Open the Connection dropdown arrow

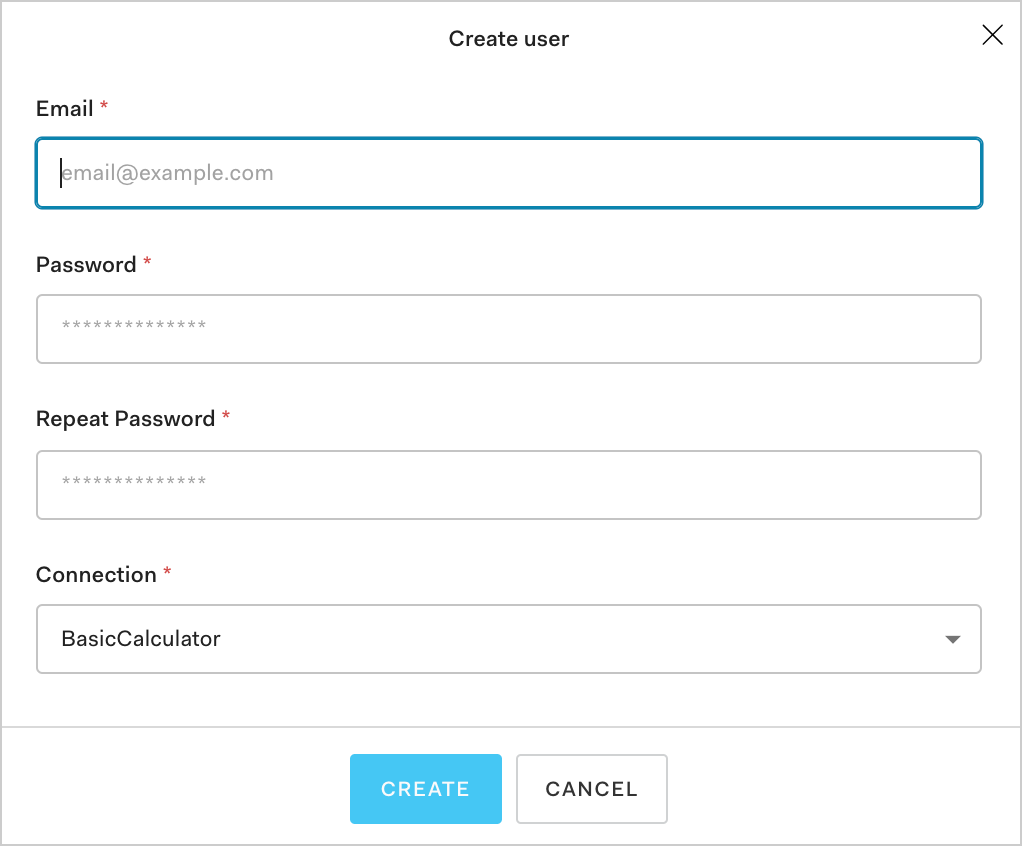point(952,639)
